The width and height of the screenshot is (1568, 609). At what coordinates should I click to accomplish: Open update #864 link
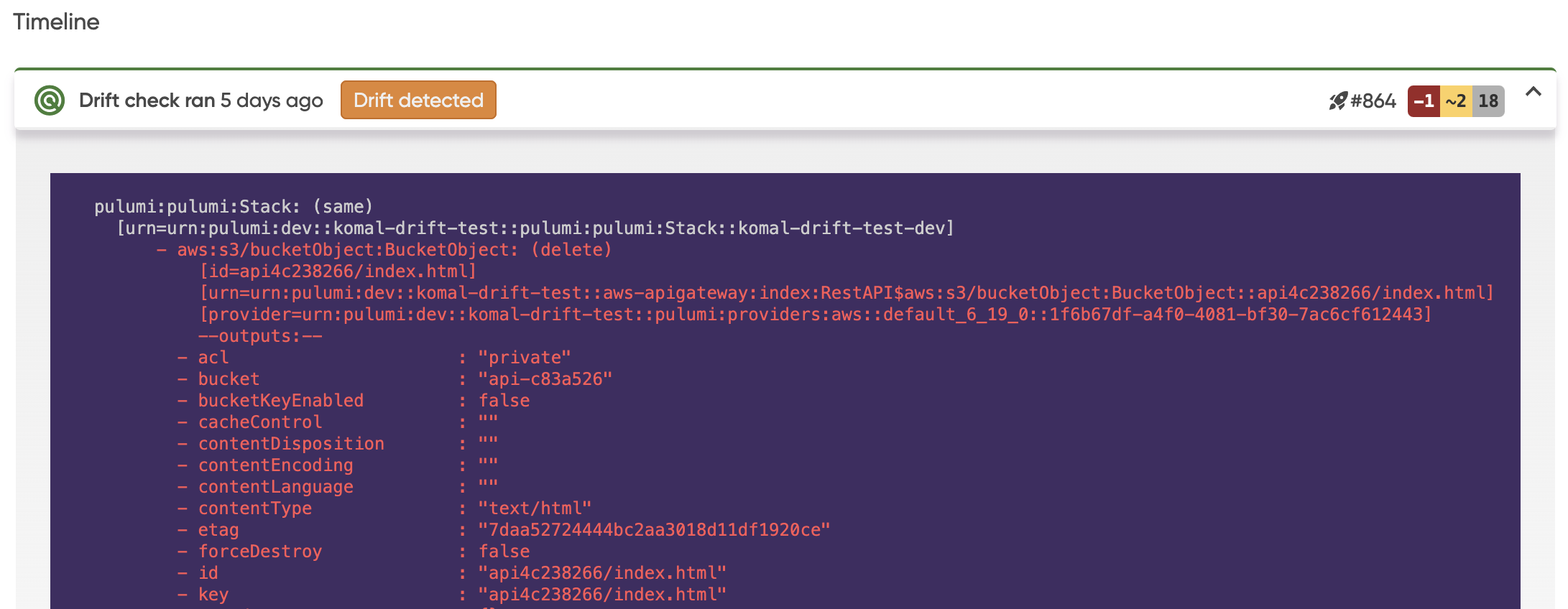click(1373, 101)
